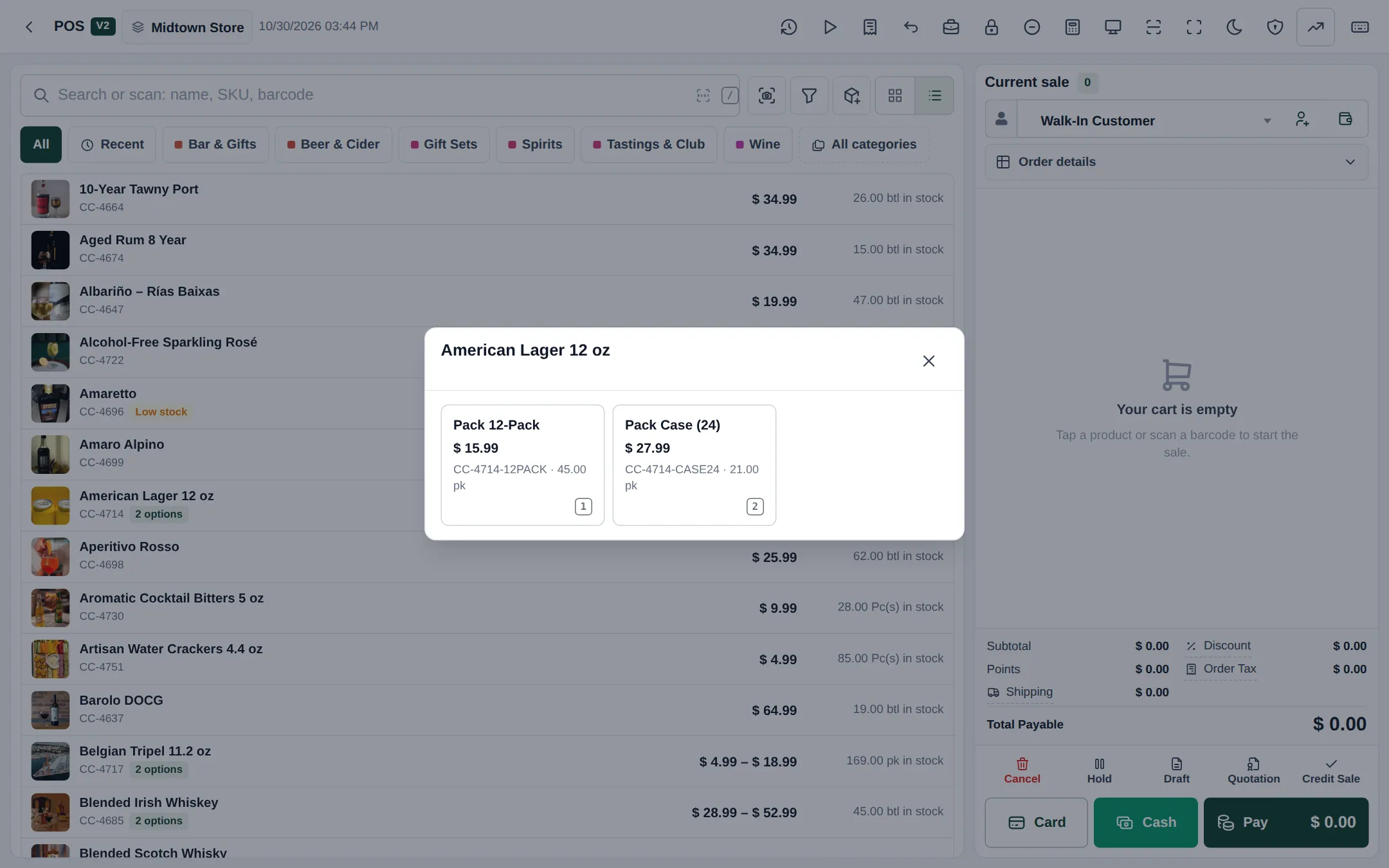
Task: Open the Midtown Store location selector
Action: tap(187, 27)
